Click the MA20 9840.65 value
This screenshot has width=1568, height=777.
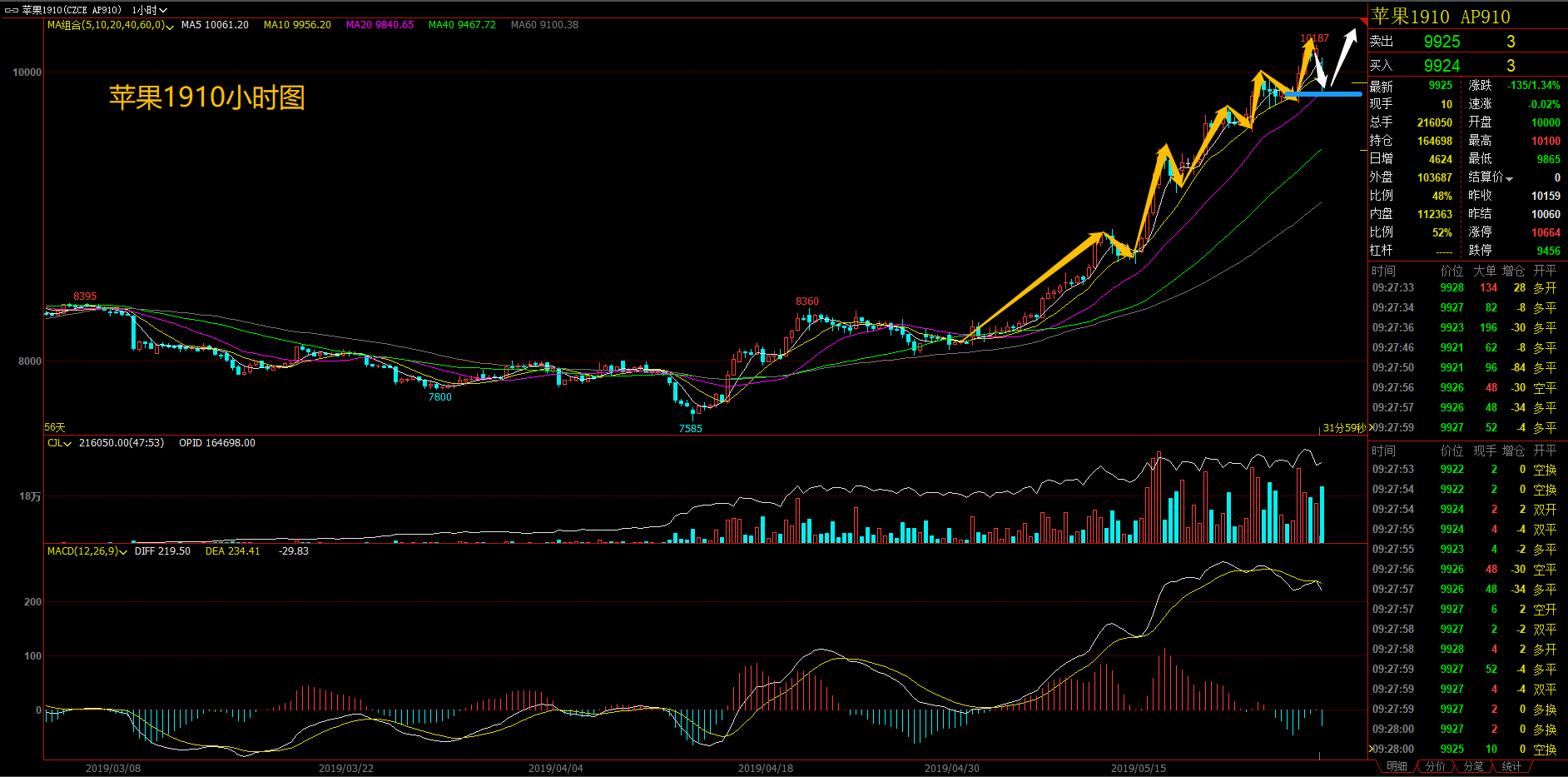tap(380, 25)
